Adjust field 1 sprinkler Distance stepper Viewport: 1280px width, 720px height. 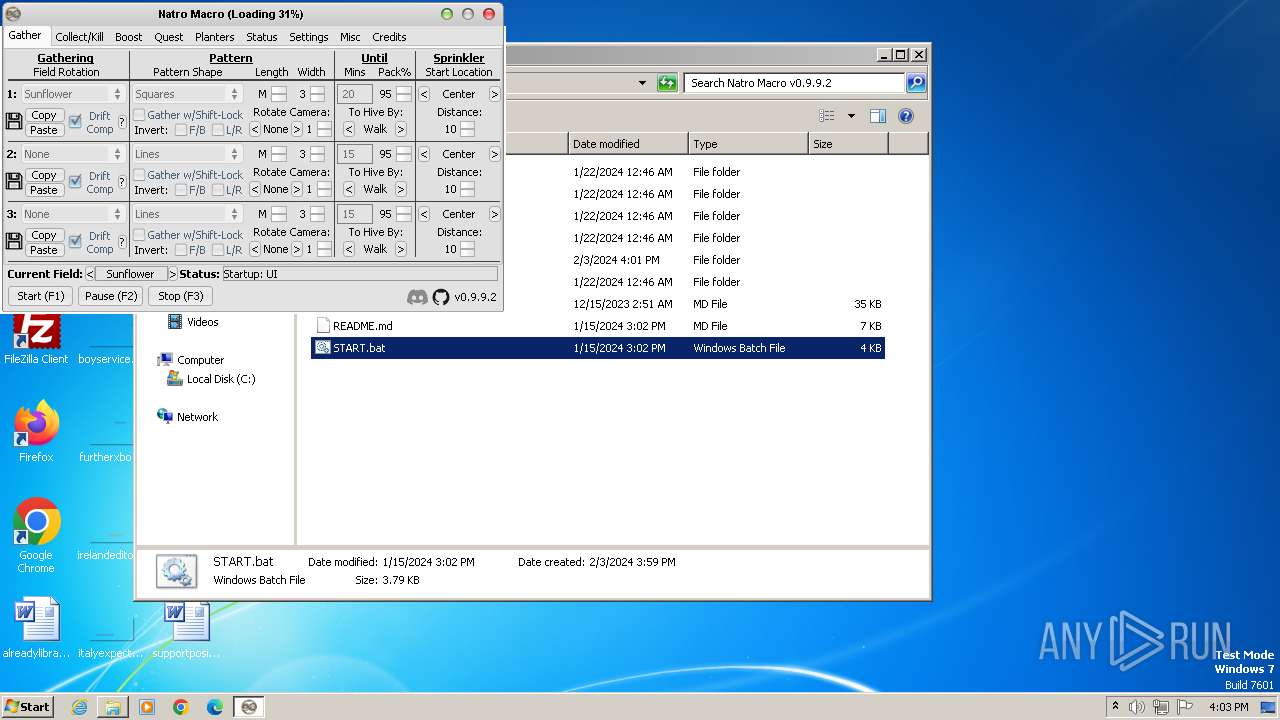[x=467, y=130]
